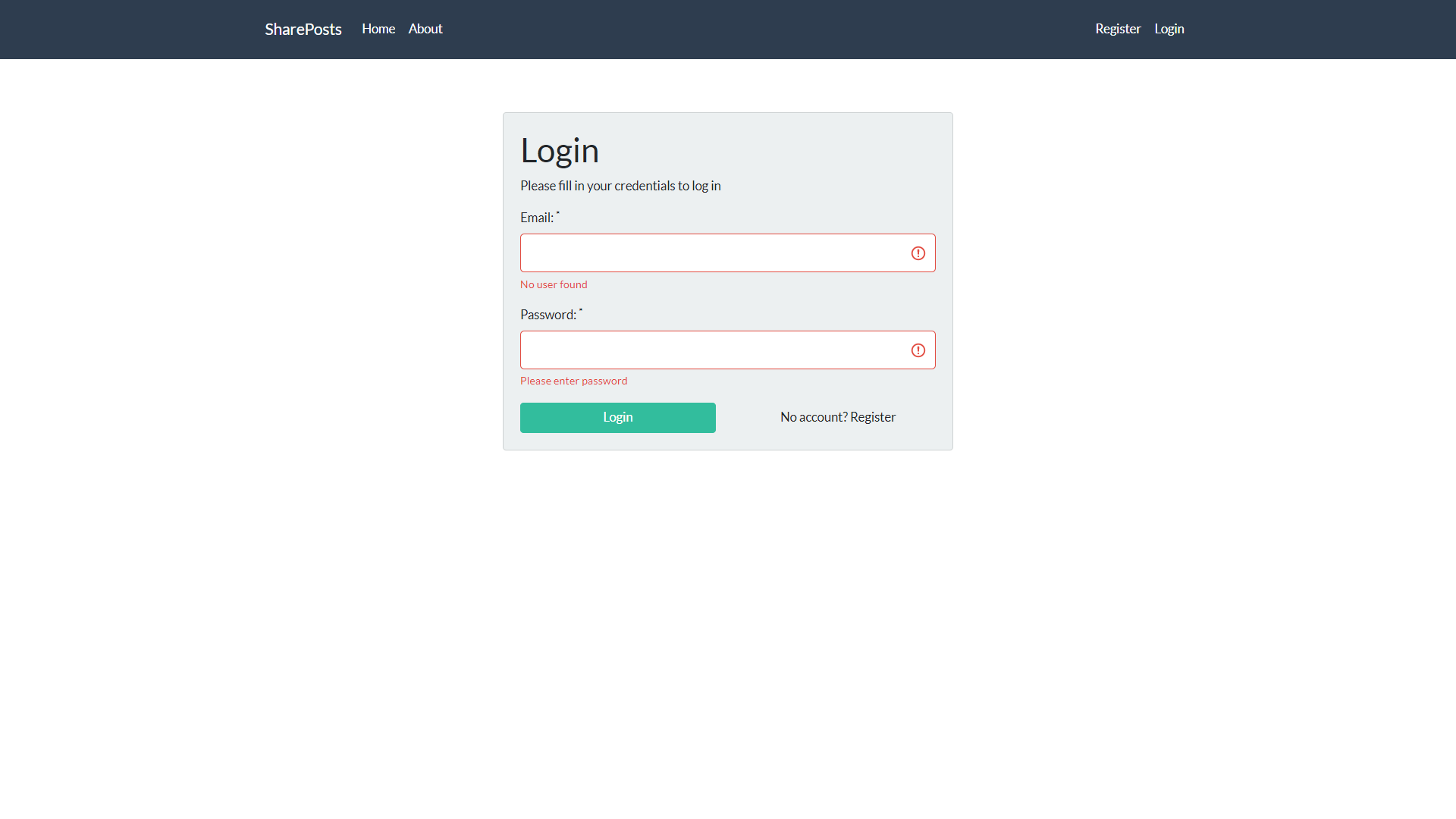Screen dimensions: 1456x819
Task: Select the Password input field
Action: click(728, 350)
